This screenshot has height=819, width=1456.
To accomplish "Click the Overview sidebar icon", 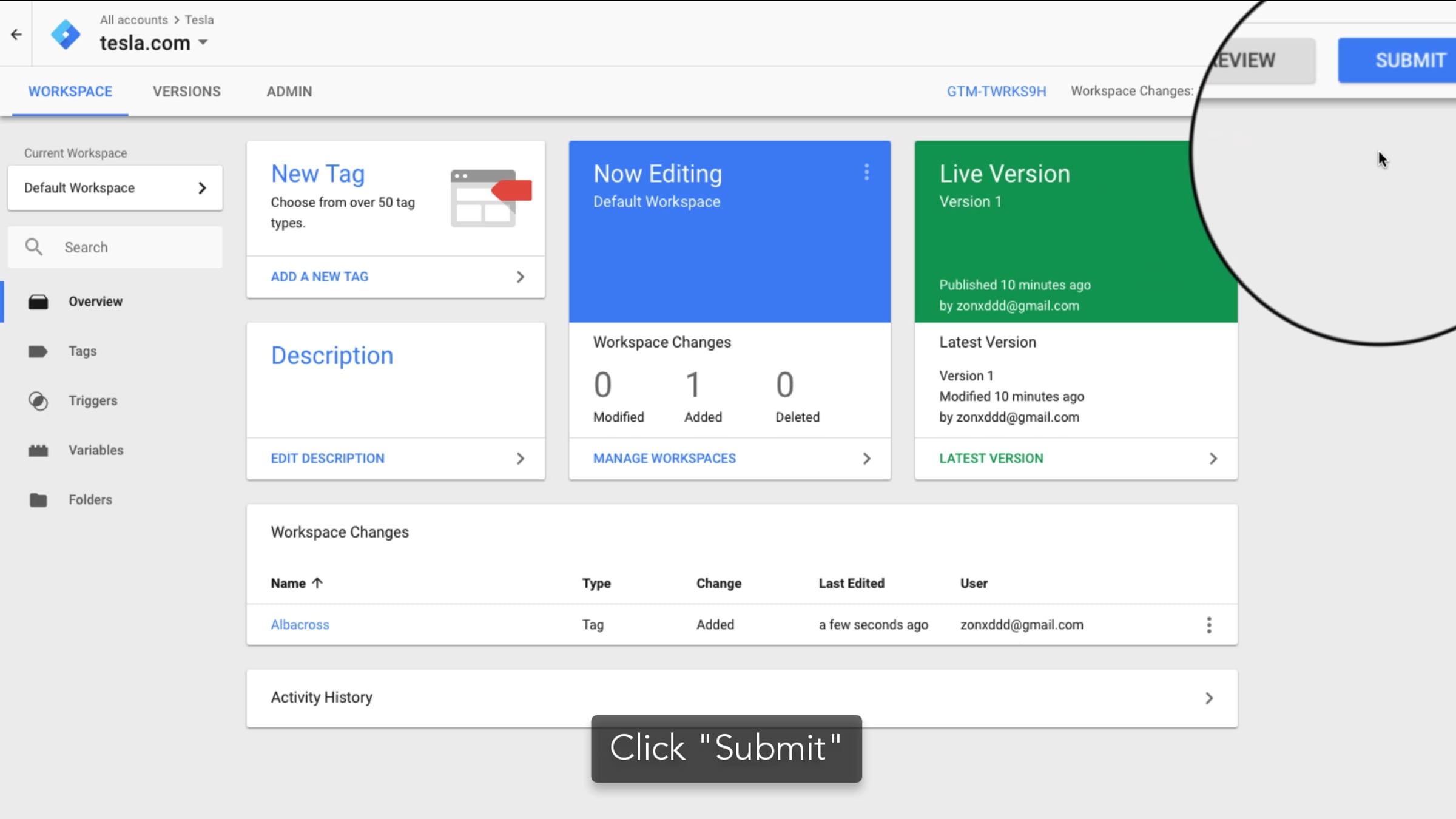I will [38, 302].
